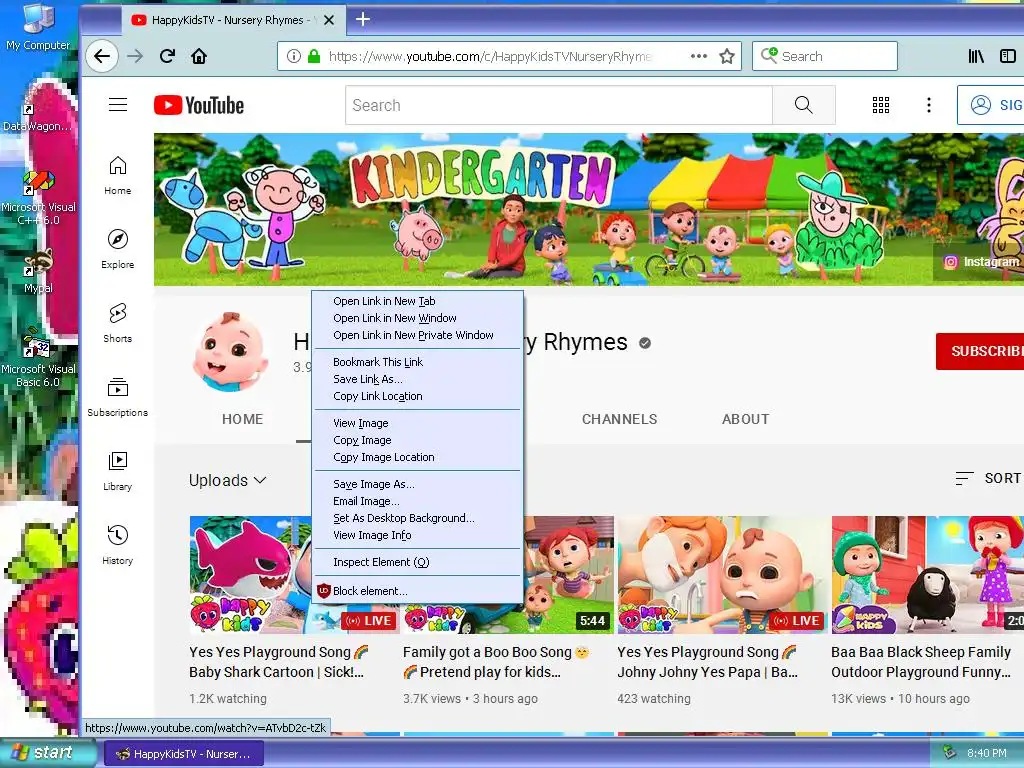Click the YouTube logo

click(x=199, y=105)
